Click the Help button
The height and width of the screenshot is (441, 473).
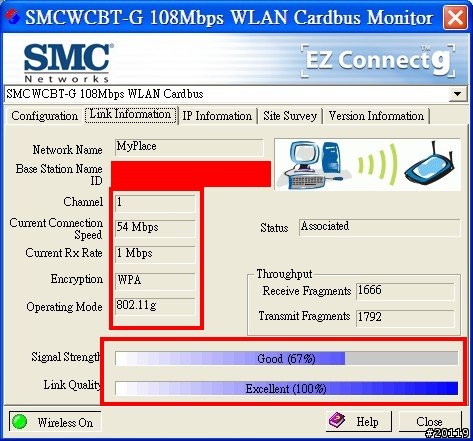tap(358, 421)
